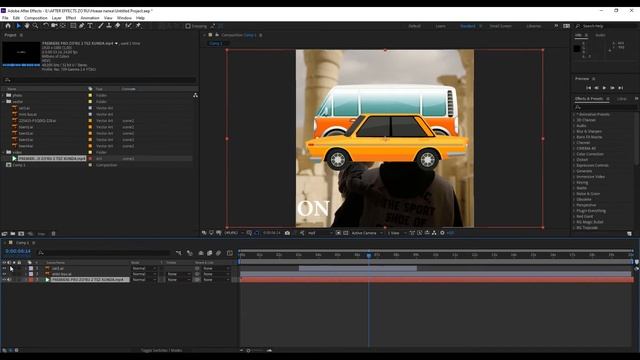The width and height of the screenshot is (640, 360).
Task: Select the Unified Camera tool
Action: 54,26
